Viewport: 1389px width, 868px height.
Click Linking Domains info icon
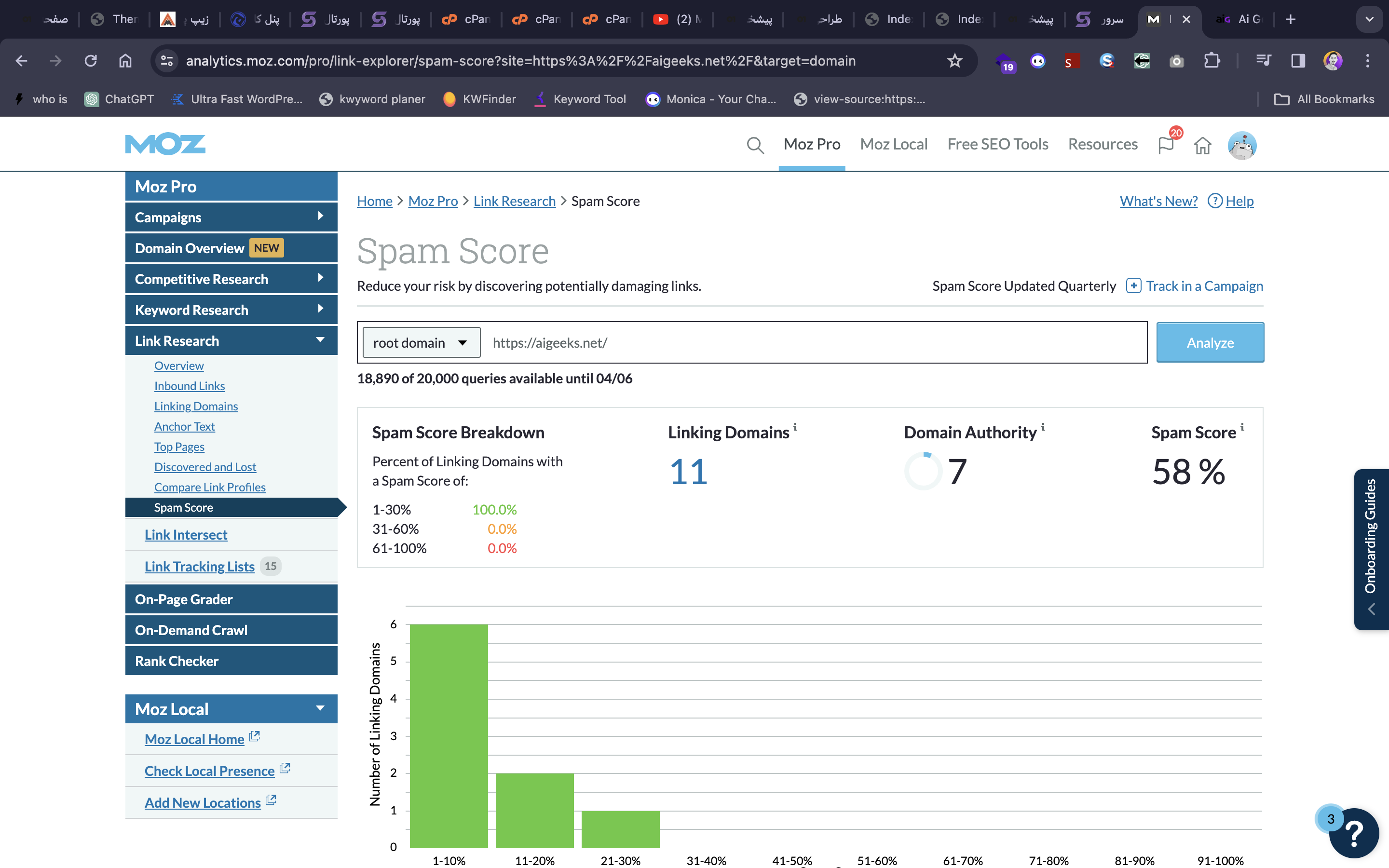pos(795,427)
